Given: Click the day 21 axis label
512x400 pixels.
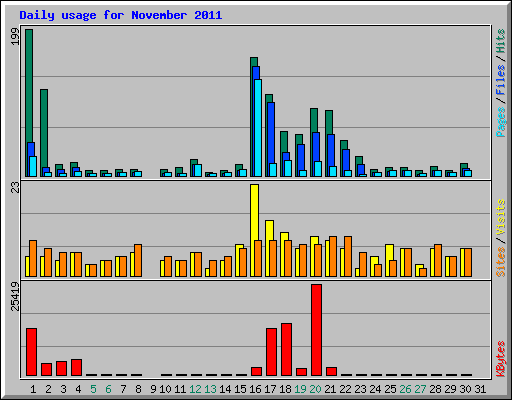Looking at the screenshot, I should tap(330, 389).
